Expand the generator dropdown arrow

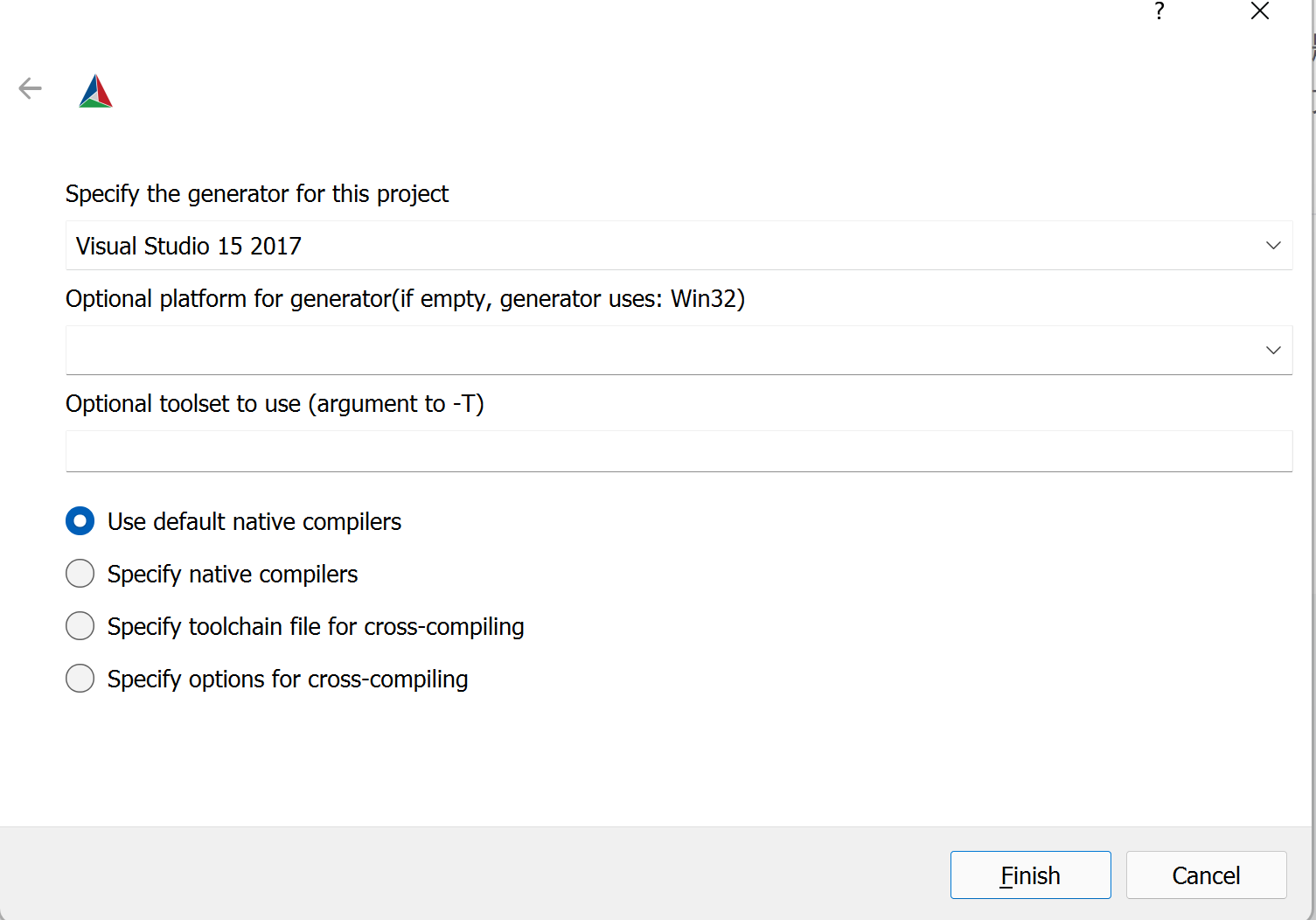[x=1273, y=246]
